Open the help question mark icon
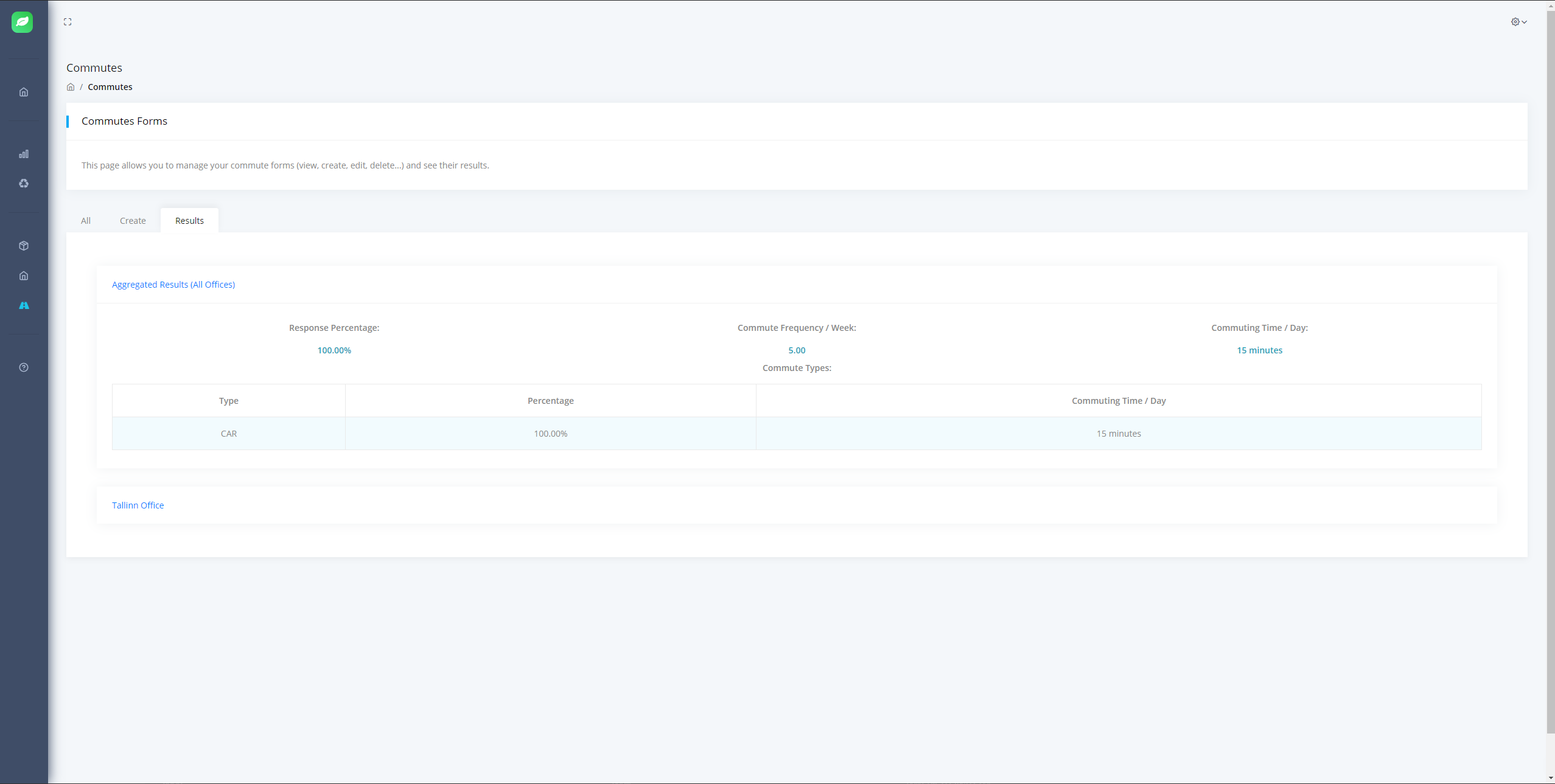The image size is (1555, 784). [x=24, y=367]
